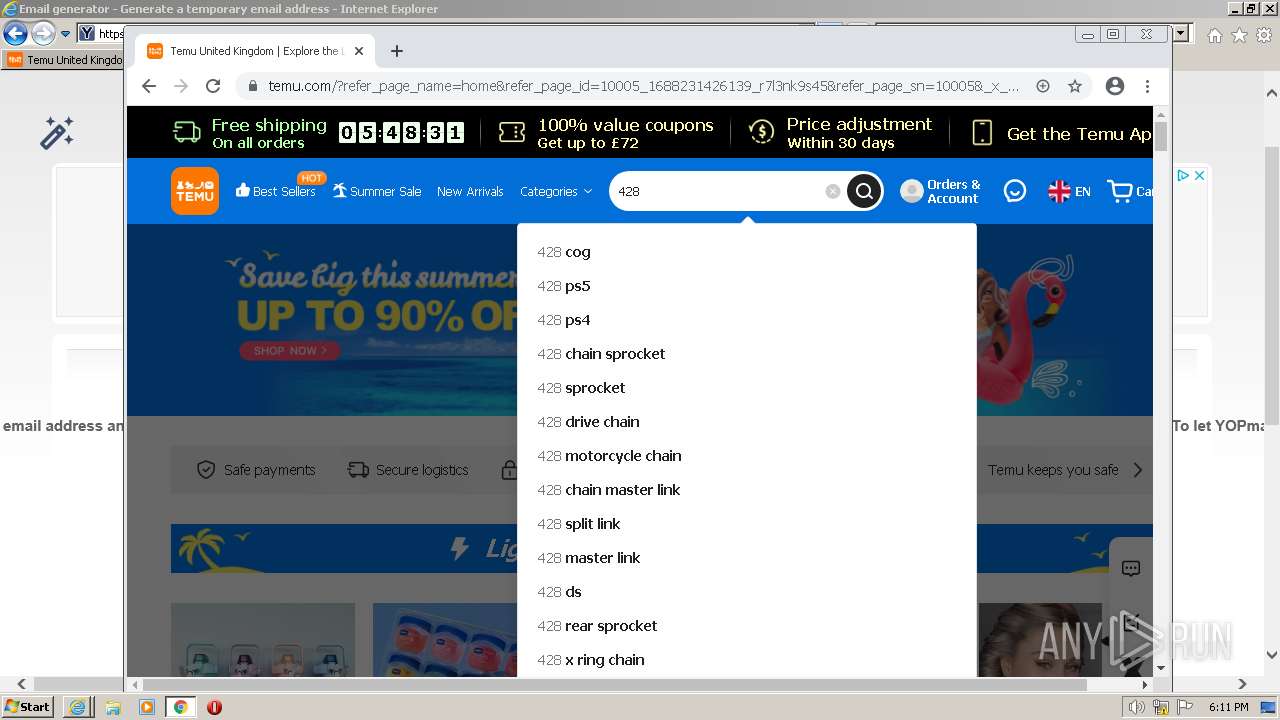Image resolution: width=1280 pixels, height=720 pixels.
Task: Open the shopping cart
Action: [1130, 191]
